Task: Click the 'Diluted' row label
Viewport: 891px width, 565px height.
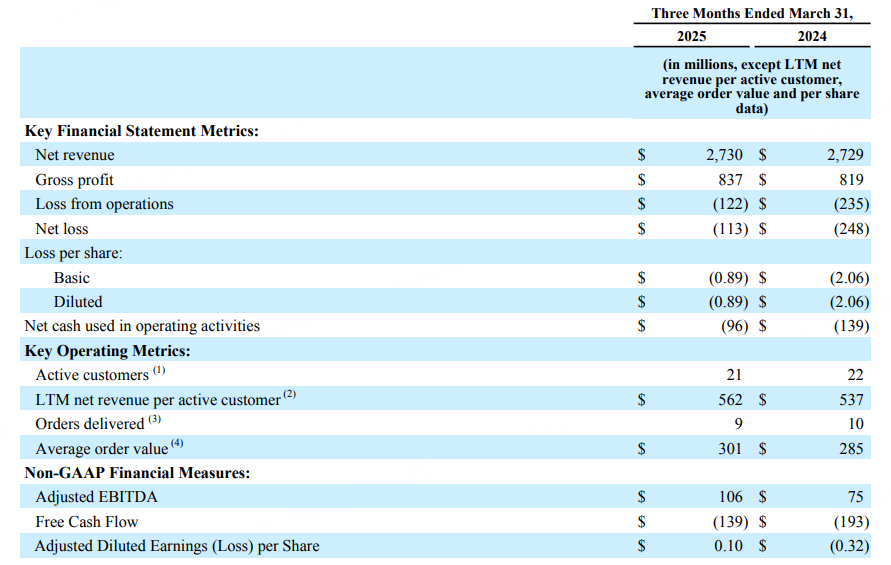Action: click(x=78, y=301)
